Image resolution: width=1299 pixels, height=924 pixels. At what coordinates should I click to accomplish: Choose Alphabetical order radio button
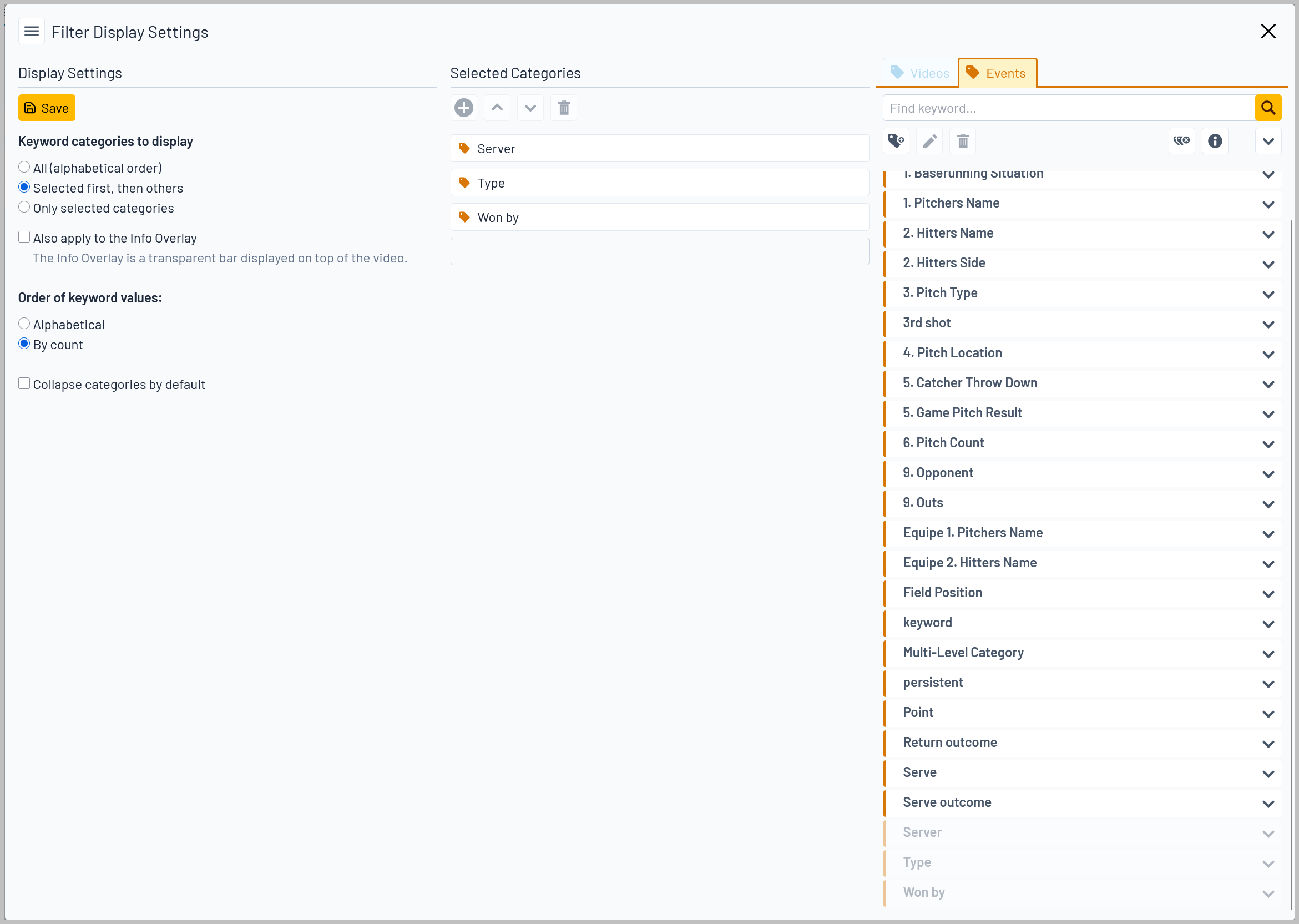[x=24, y=324]
